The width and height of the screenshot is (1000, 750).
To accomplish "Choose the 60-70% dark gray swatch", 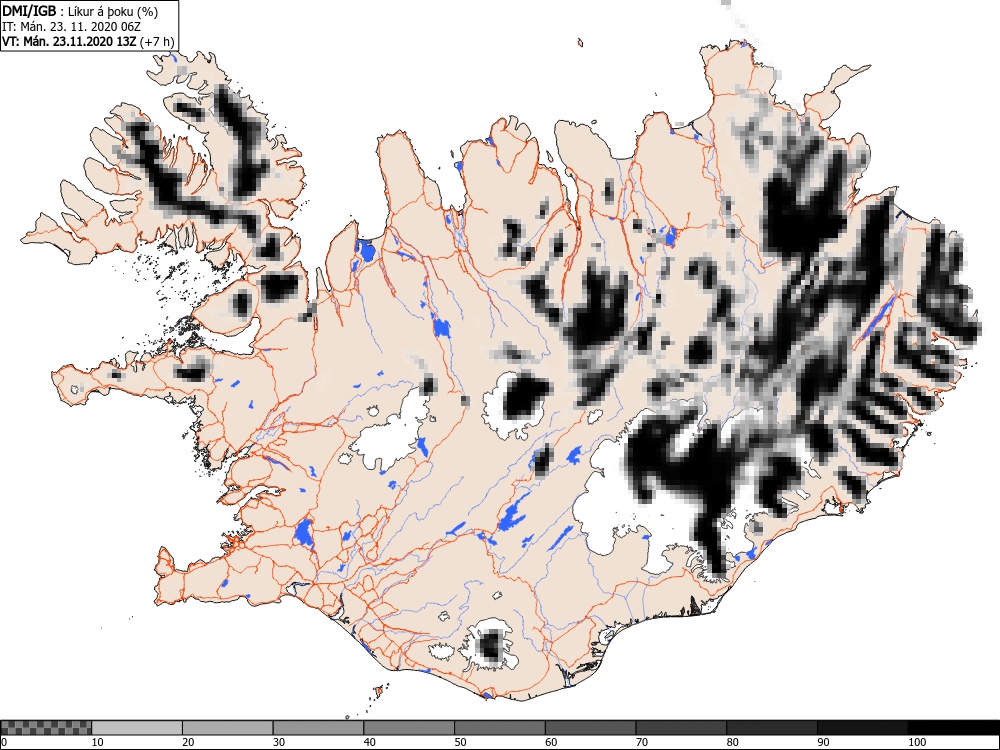I will point(590,728).
